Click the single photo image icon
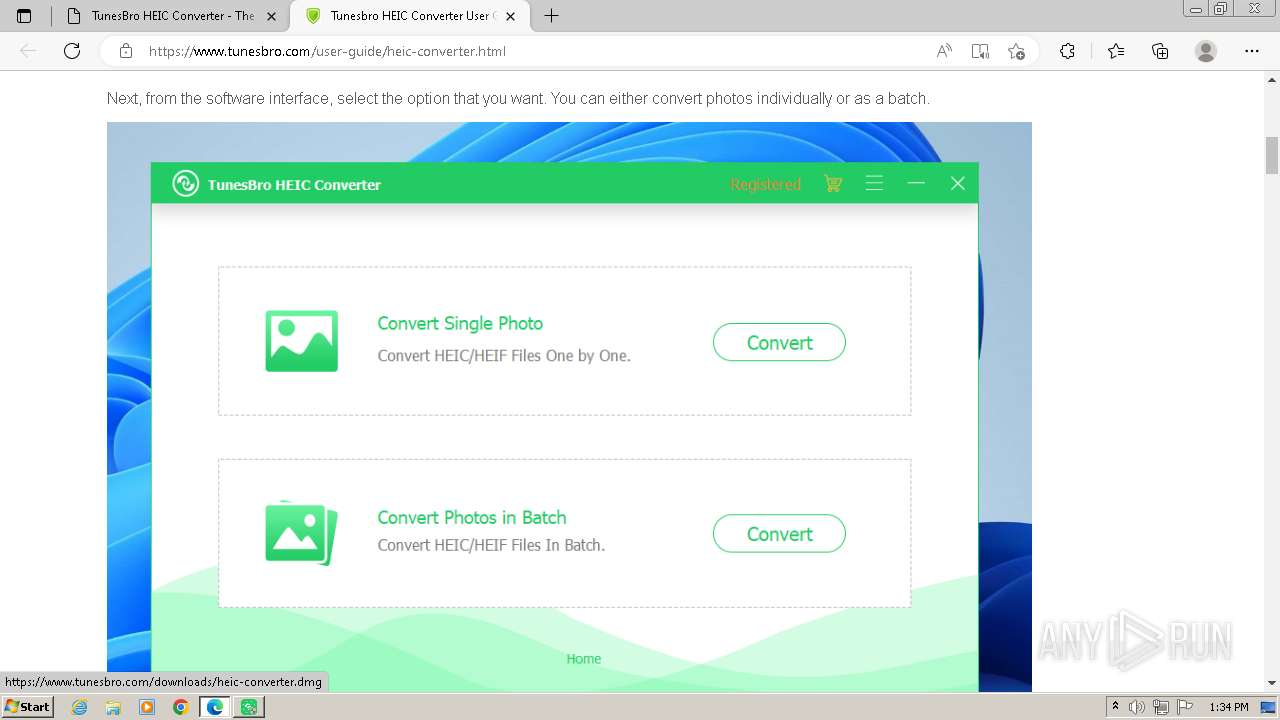The image size is (1280, 720). 301,341
